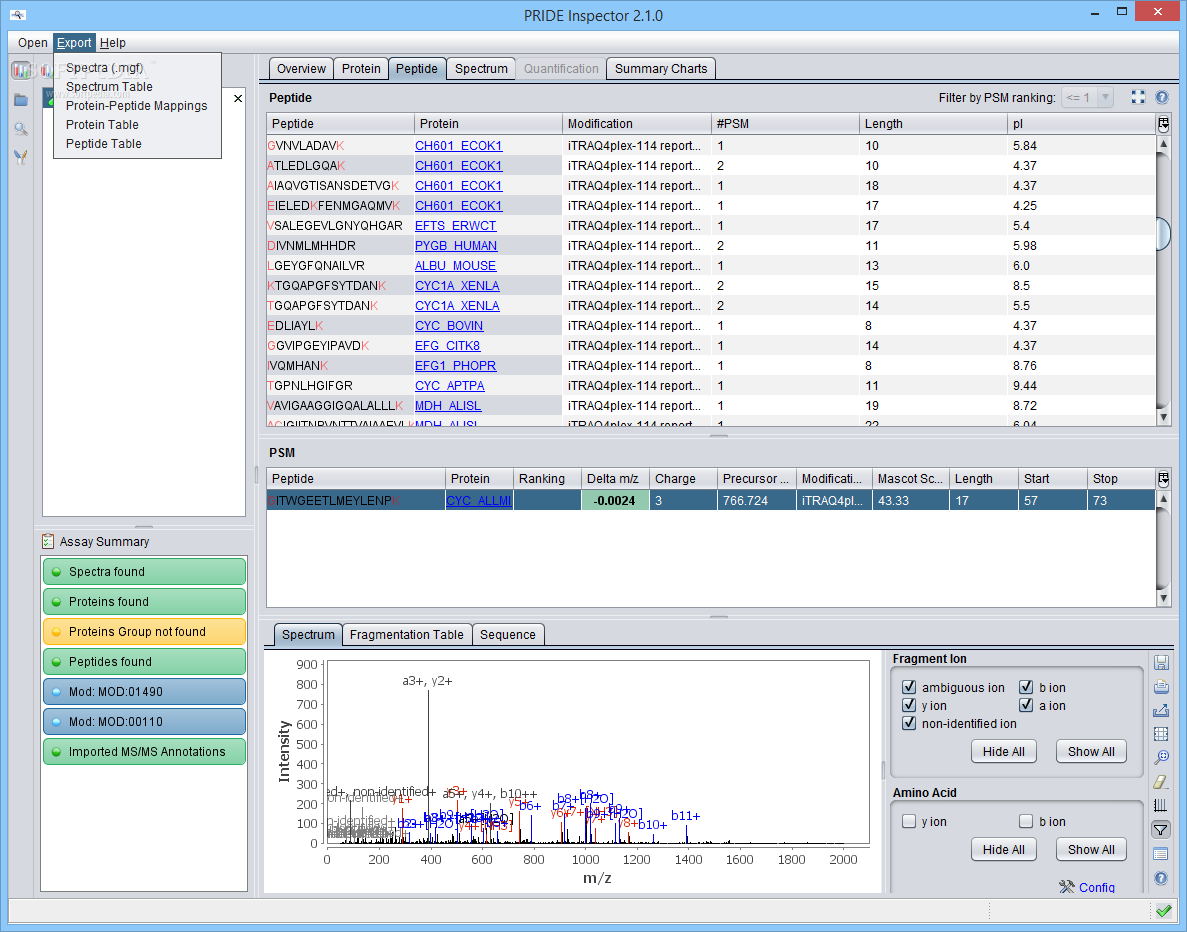Click the Proteins Group not found item
This screenshot has width=1187, height=932.
pyautogui.click(x=145, y=631)
